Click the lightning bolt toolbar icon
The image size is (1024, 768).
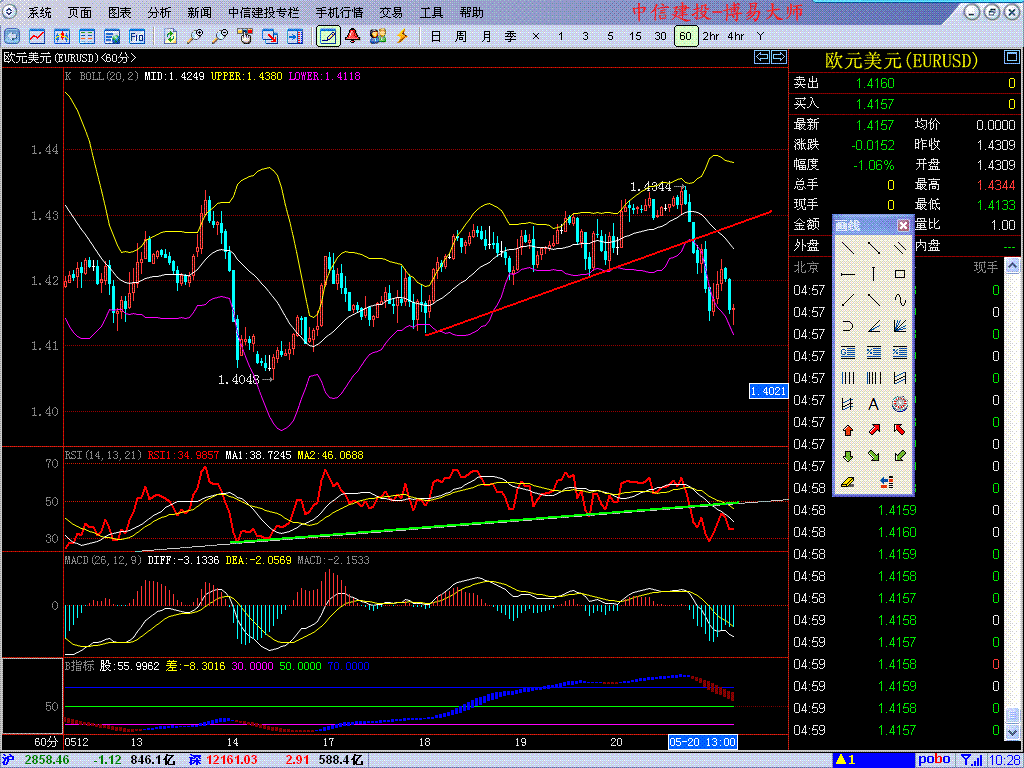[402, 36]
